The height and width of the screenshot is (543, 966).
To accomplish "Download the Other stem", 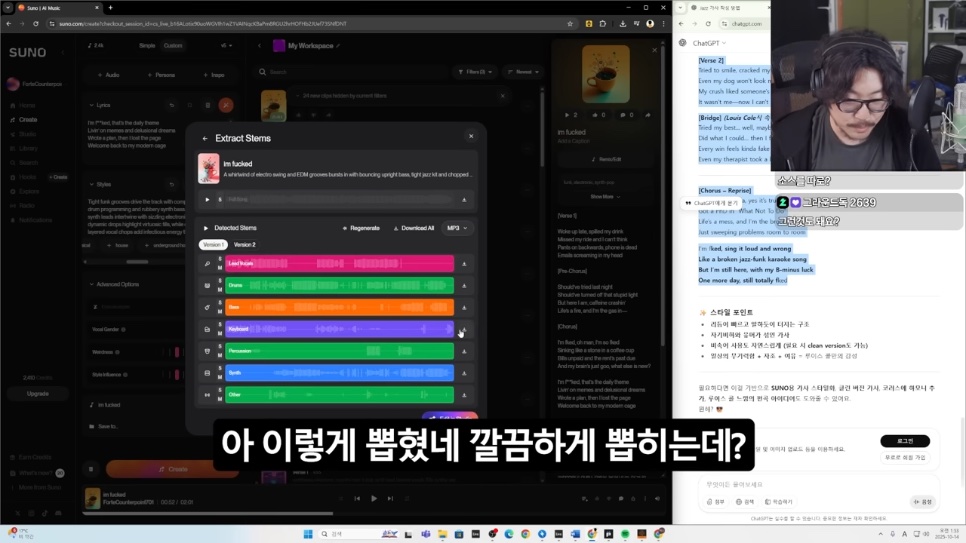I will pyautogui.click(x=464, y=395).
